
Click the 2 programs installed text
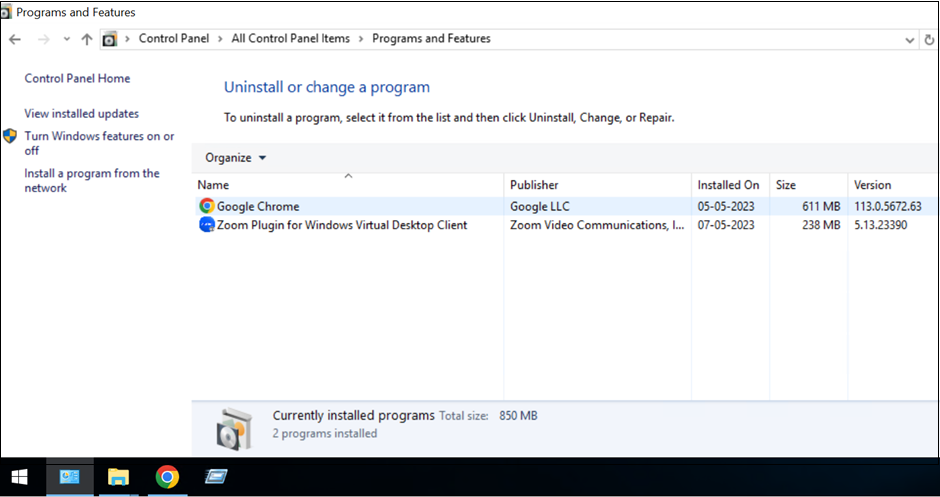[x=325, y=433]
